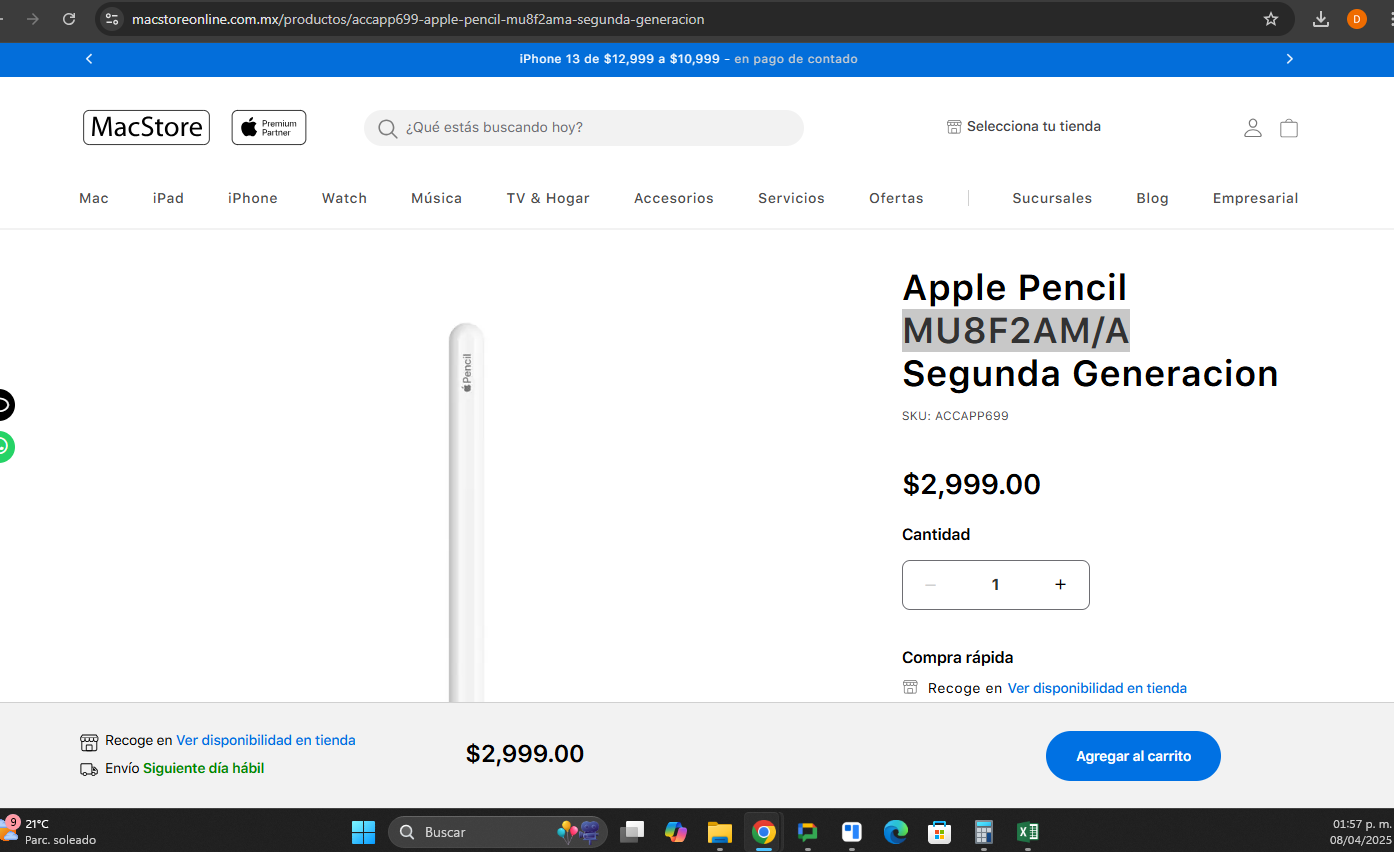The height and width of the screenshot is (852, 1394).
Task: Open the Música menu
Action: [437, 198]
